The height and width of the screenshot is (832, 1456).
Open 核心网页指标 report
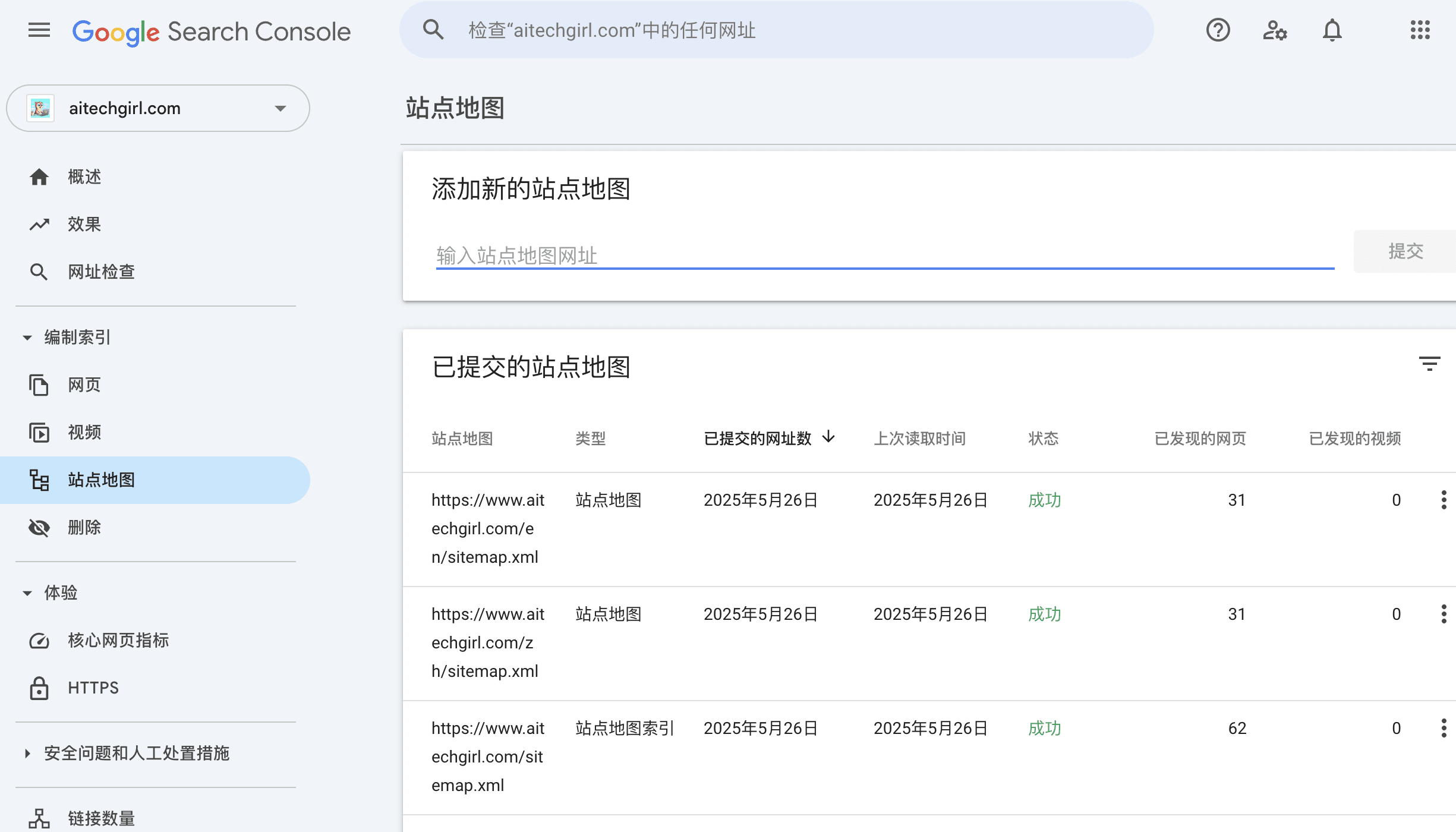tap(155, 641)
